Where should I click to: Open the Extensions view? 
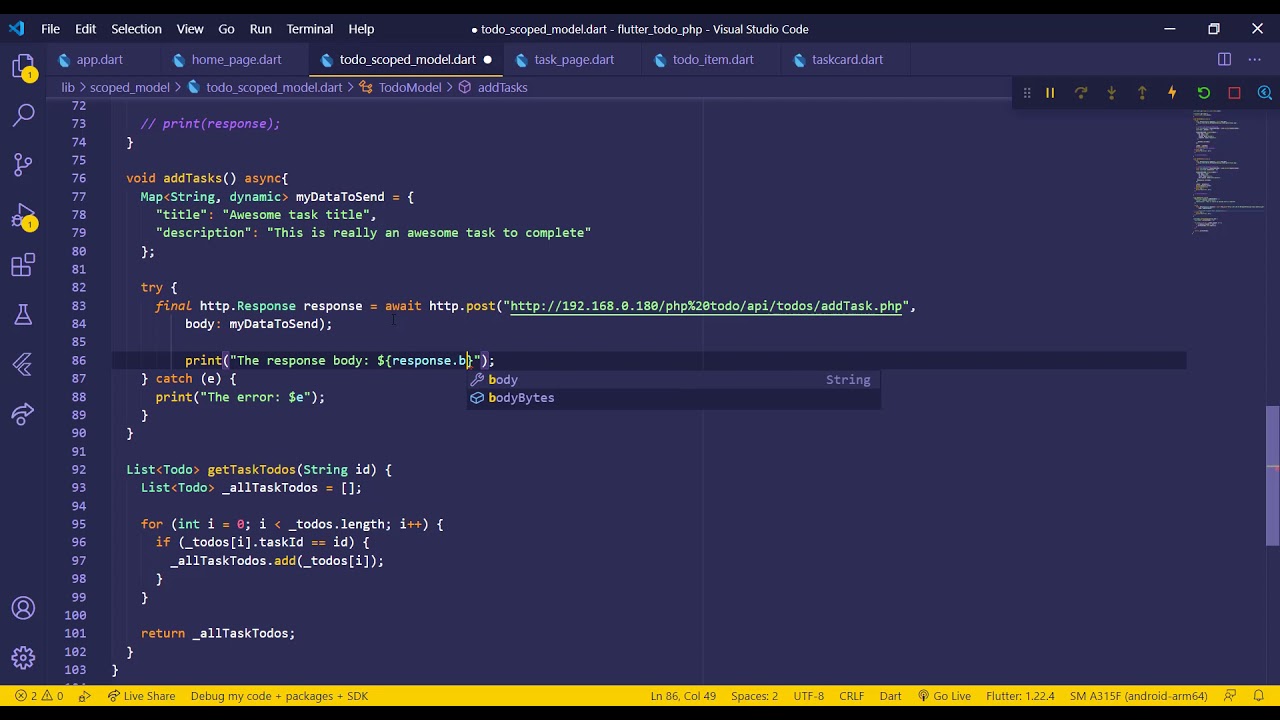click(23, 266)
